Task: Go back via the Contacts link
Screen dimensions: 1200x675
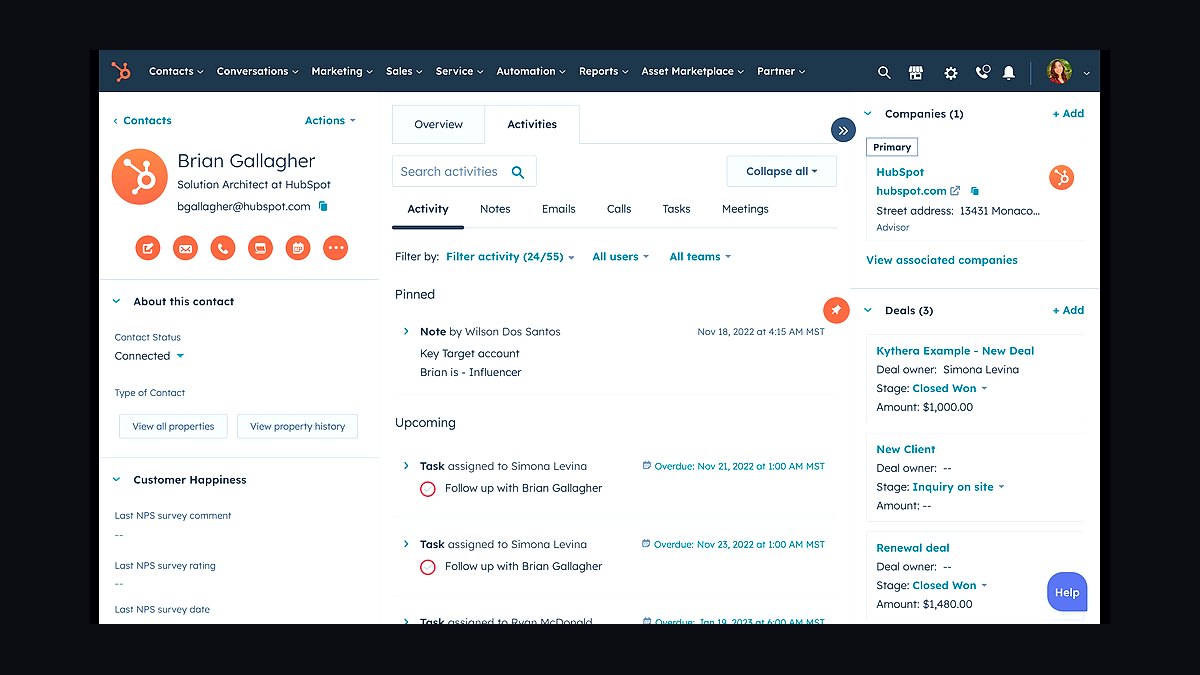Action: coord(142,120)
